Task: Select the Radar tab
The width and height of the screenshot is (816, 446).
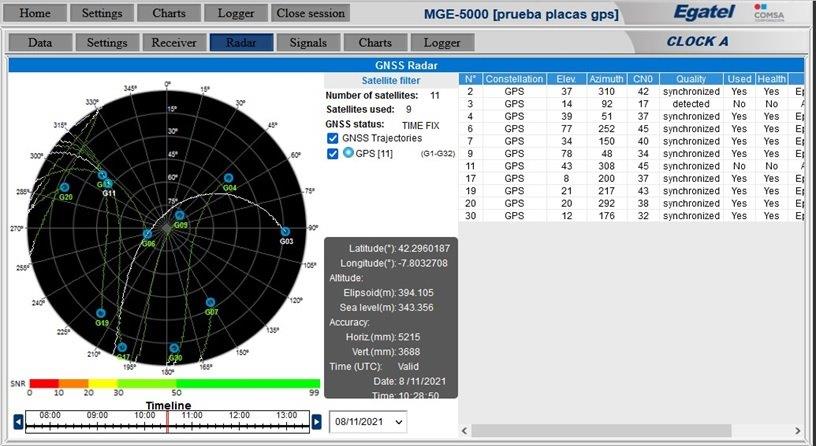Action: point(241,43)
